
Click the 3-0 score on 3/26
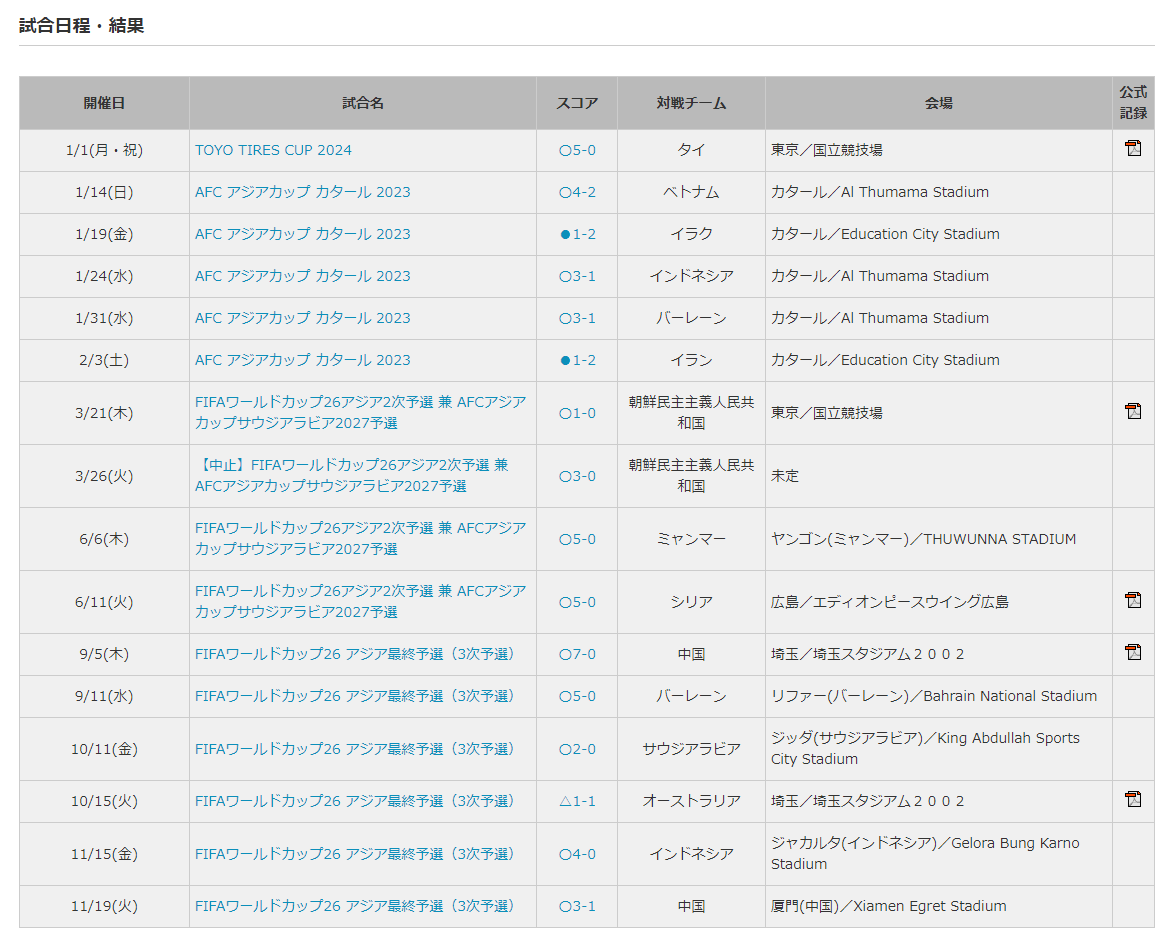(577, 475)
